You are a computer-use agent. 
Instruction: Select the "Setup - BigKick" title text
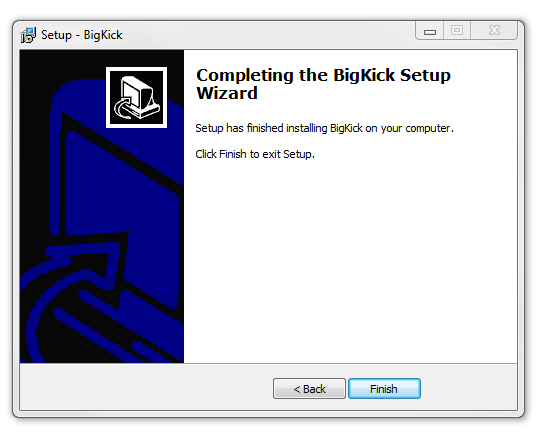click(x=82, y=35)
